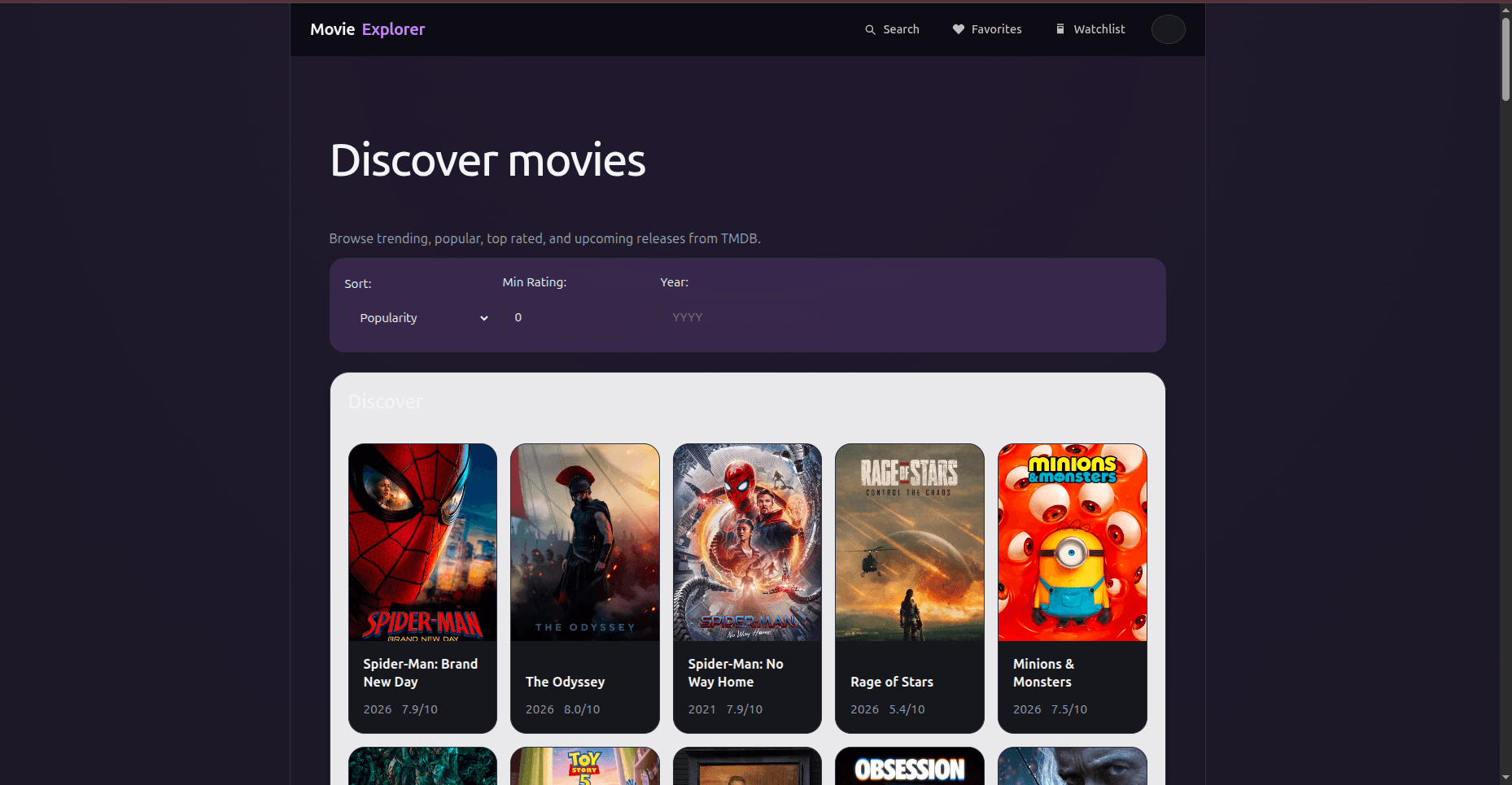Viewport: 1512px width, 785px height.
Task: Open the Toy Story 5 poster
Action: click(x=585, y=766)
